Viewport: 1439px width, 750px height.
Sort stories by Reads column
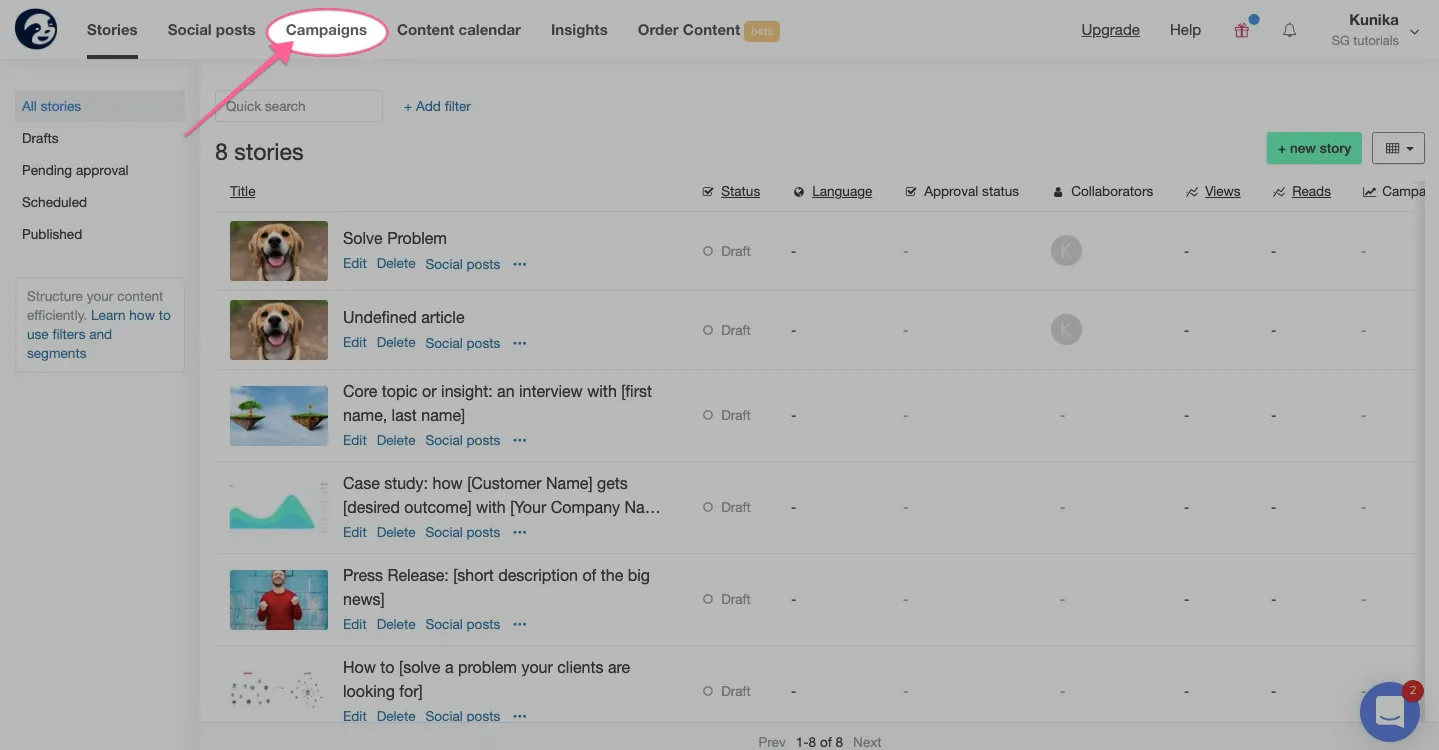(1311, 191)
